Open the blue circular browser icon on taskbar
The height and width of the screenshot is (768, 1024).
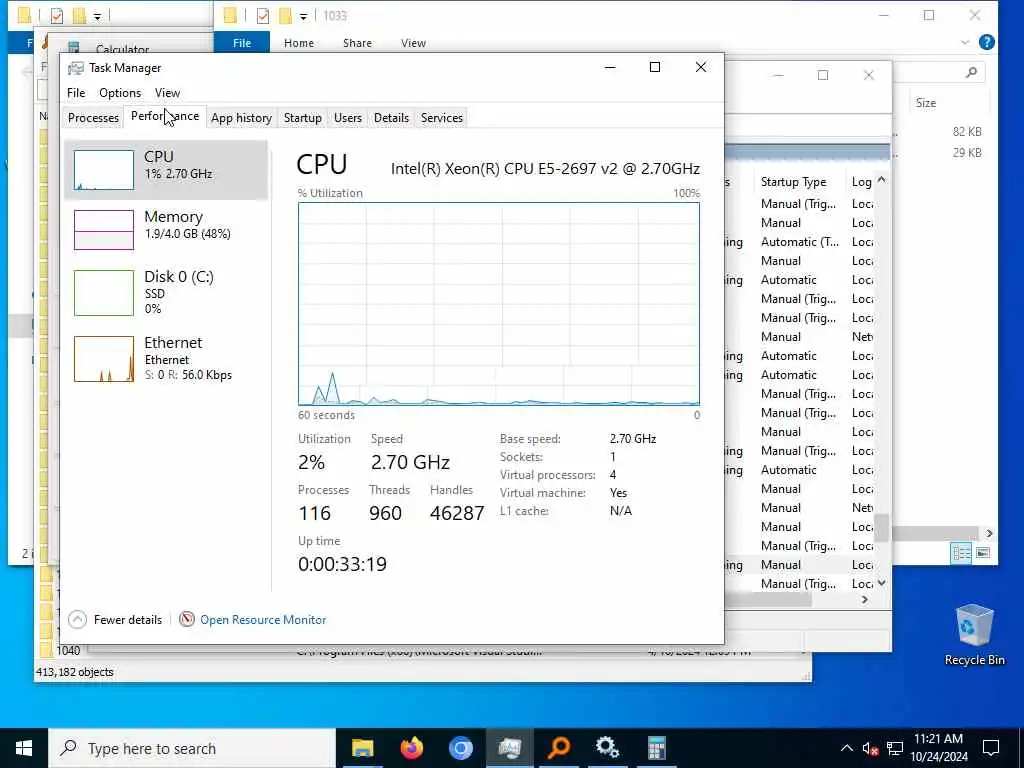point(460,748)
